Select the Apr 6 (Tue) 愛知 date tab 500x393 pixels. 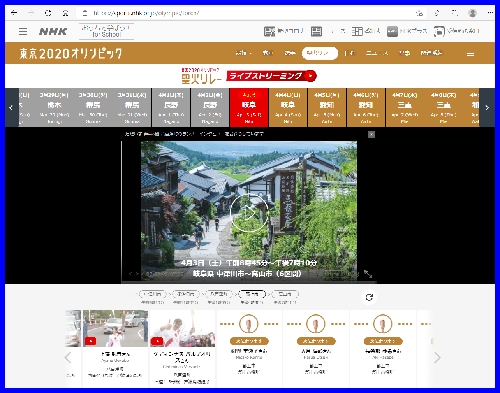pos(366,108)
